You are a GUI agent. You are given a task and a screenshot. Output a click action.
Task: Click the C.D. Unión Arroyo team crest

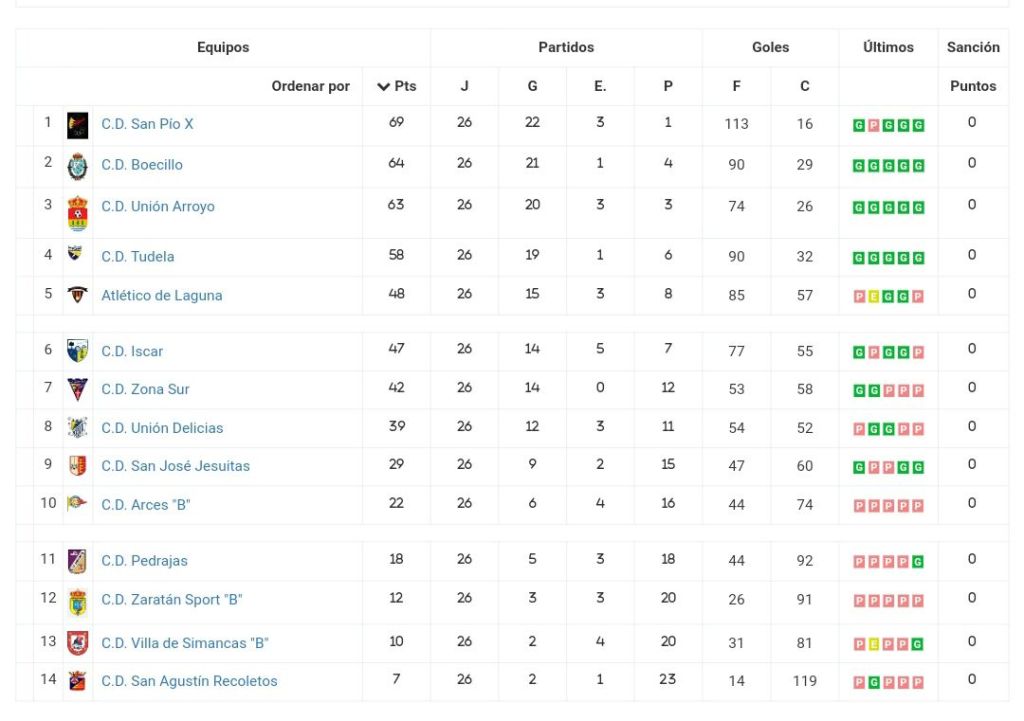(77, 212)
